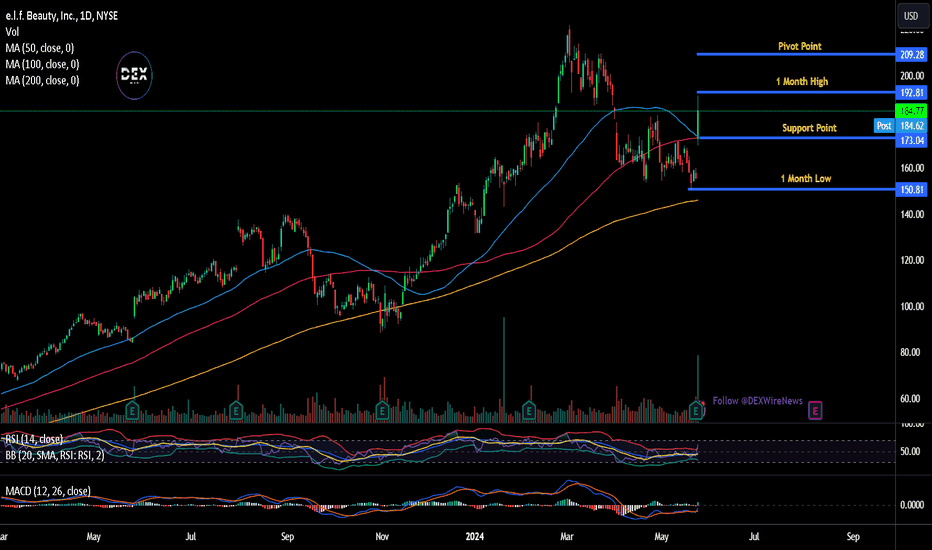Click the Nov label on the time axis
932x550 pixels.
tap(382, 536)
